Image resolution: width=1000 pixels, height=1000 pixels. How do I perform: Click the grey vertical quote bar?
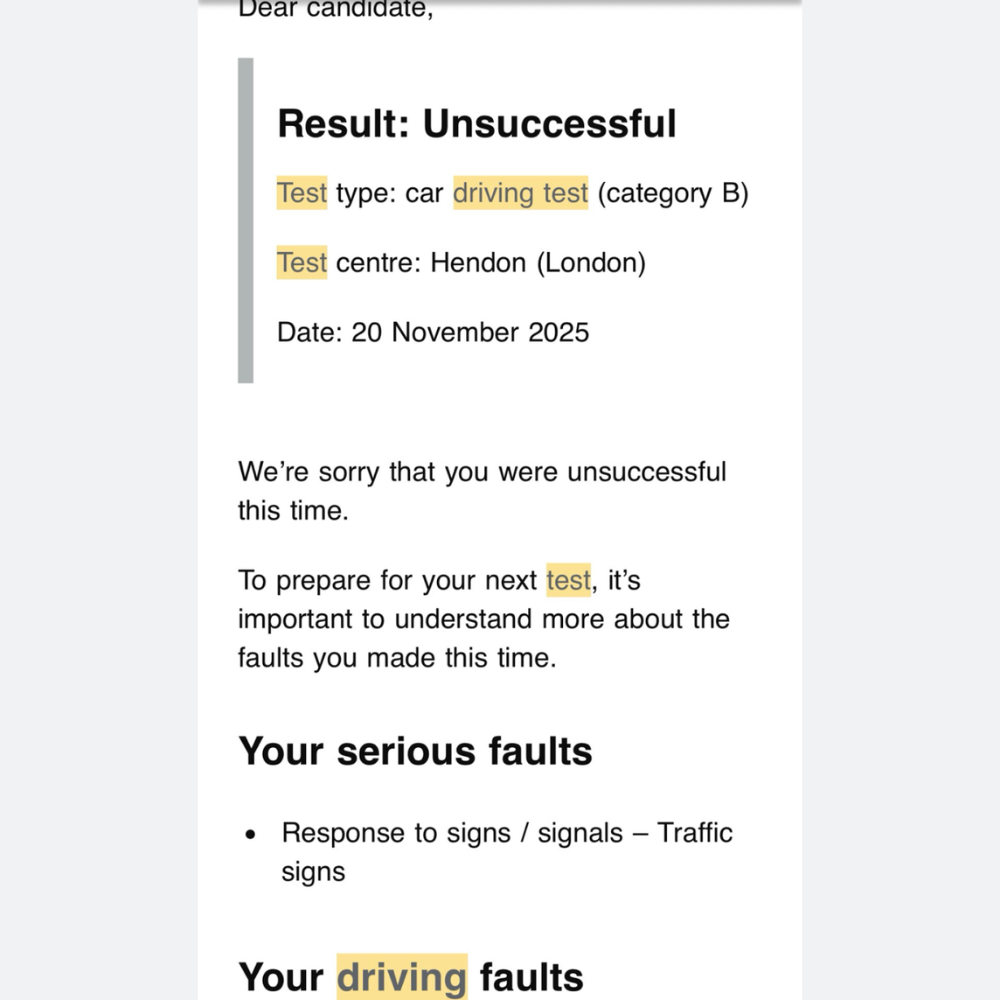click(x=245, y=220)
